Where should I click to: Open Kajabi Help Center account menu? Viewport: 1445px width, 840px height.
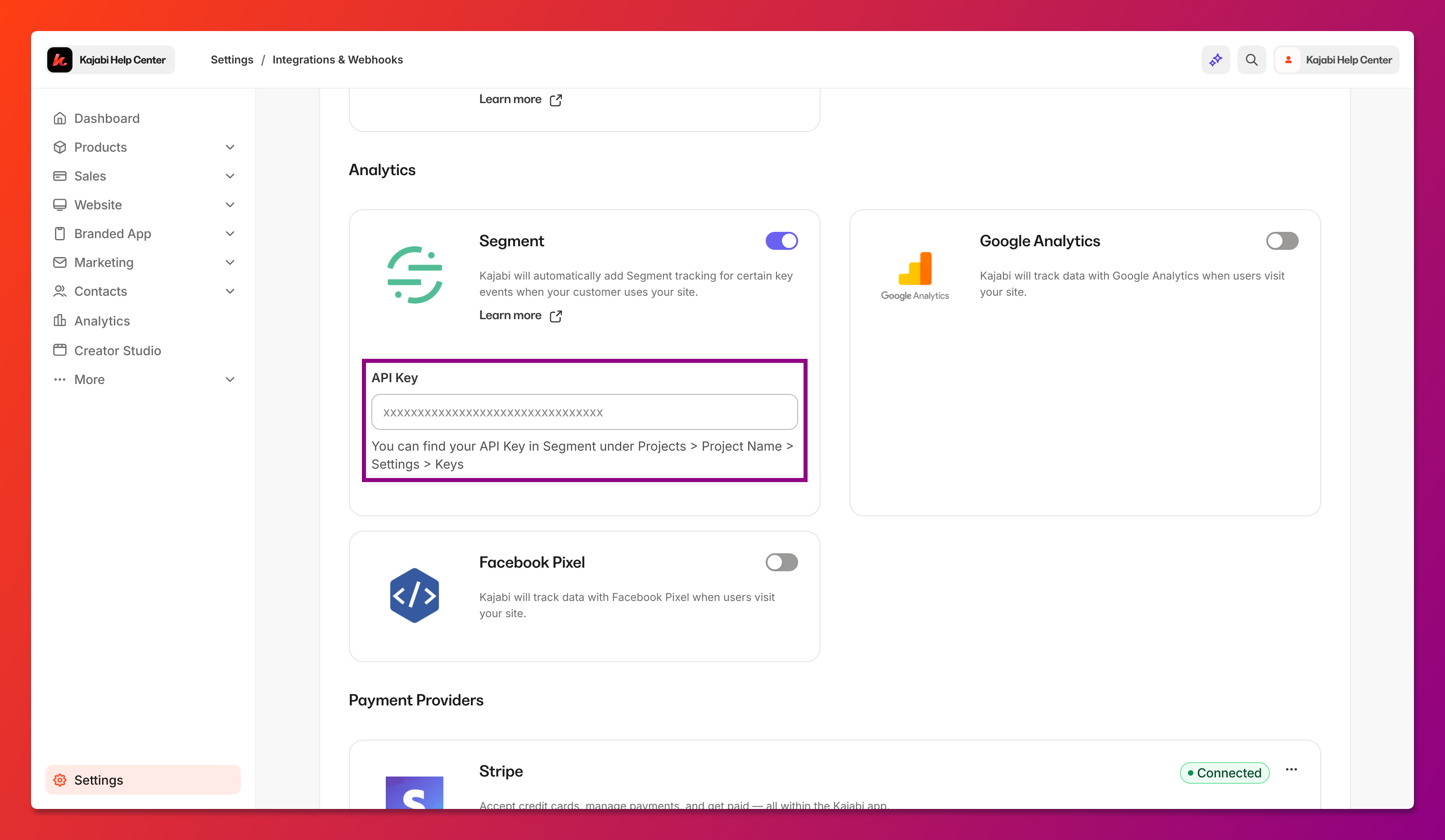pos(1336,59)
